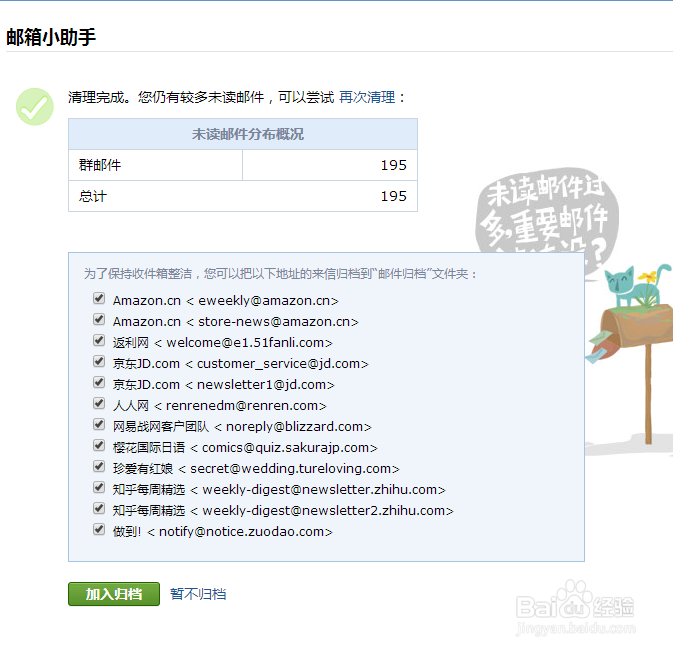Screen dimensions: 673x652
Task: Click the 群邮件 count 195
Action: tap(394, 165)
